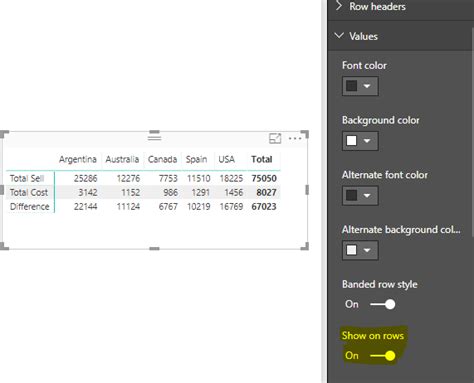
Task: Click bottom-center resize handle of visual
Action: (154, 248)
